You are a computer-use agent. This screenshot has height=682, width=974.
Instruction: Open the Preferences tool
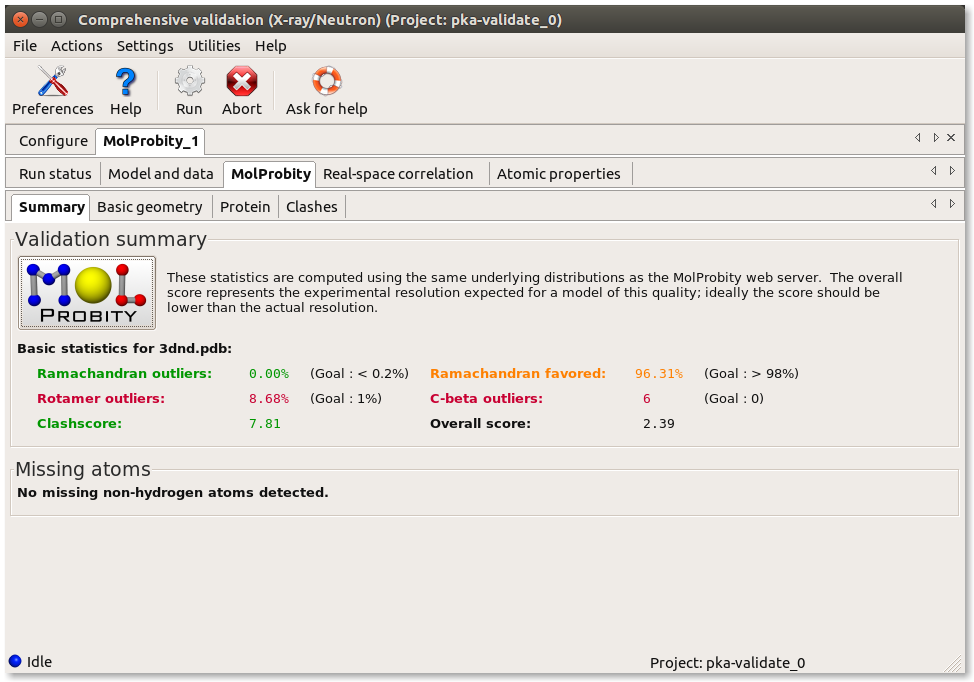click(52, 88)
